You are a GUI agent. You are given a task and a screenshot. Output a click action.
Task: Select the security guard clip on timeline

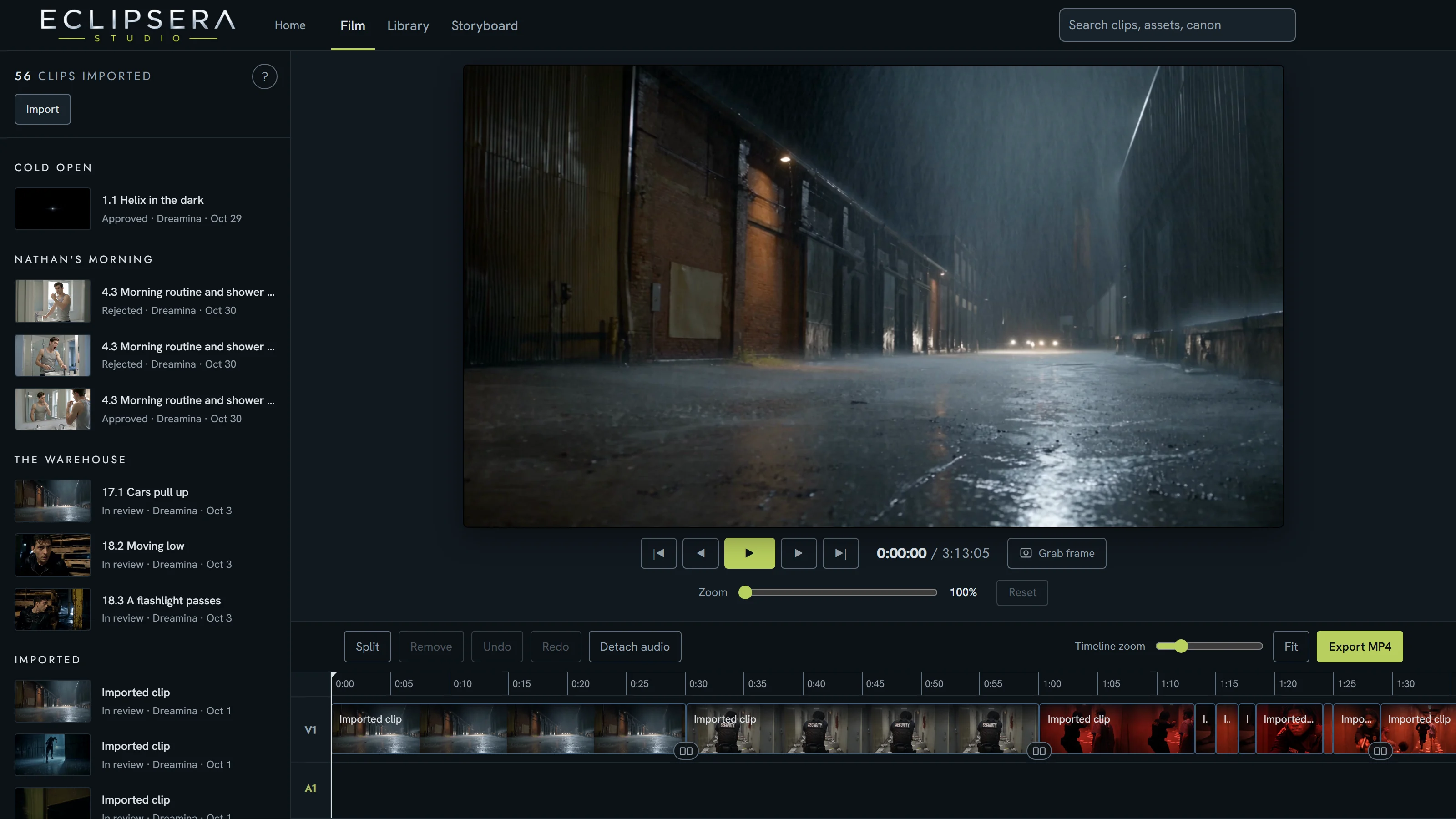[863, 728]
